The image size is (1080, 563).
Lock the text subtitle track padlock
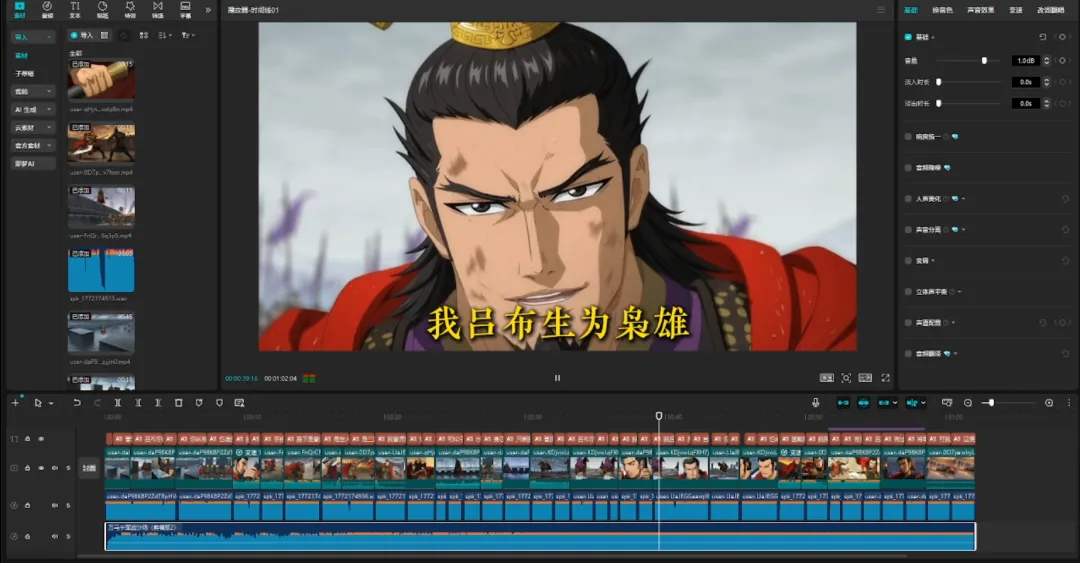coord(28,438)
